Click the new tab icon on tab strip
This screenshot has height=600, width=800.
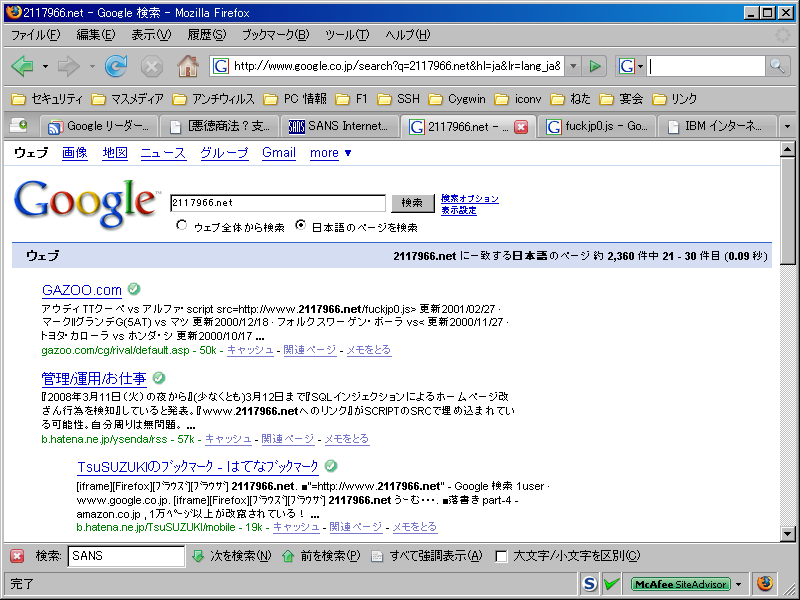(19, 125)
